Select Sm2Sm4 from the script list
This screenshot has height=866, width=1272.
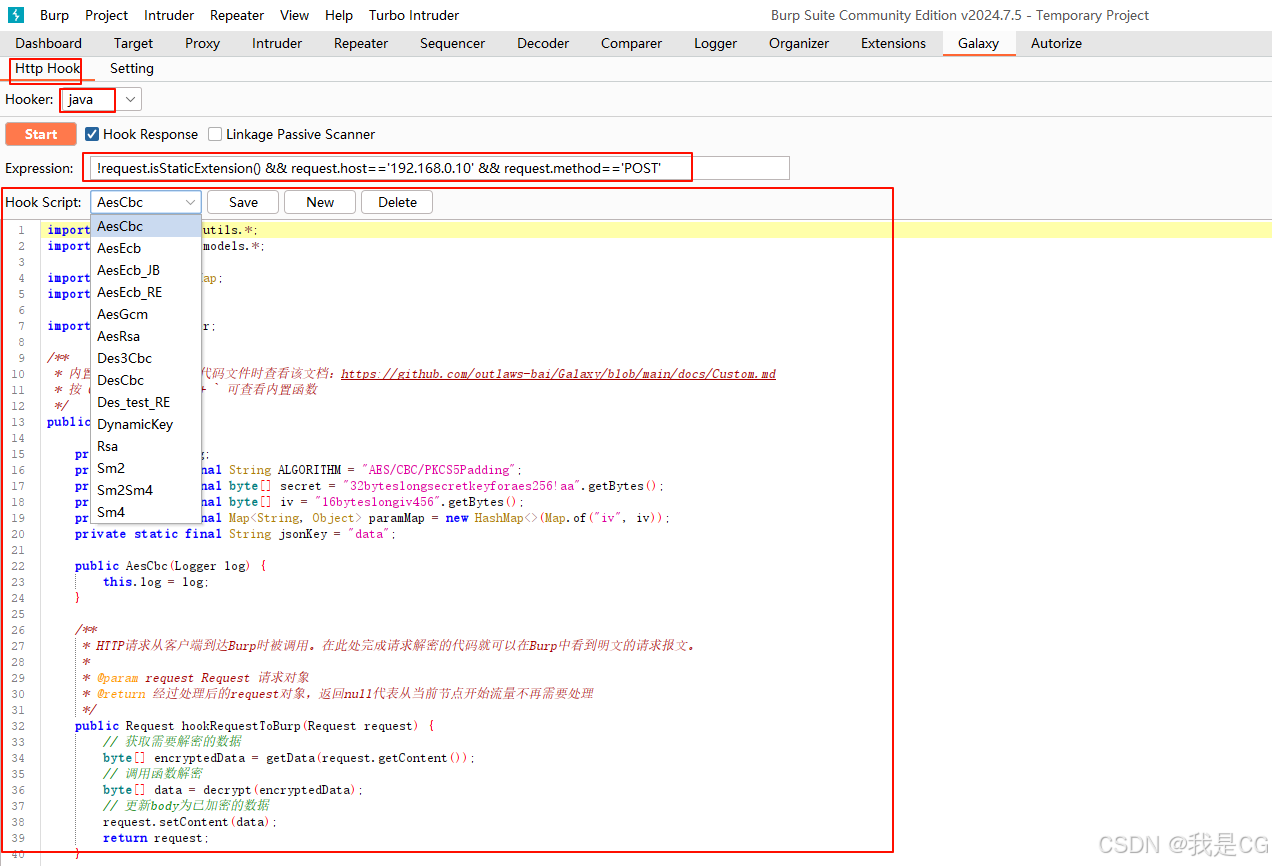click(146, 490)
